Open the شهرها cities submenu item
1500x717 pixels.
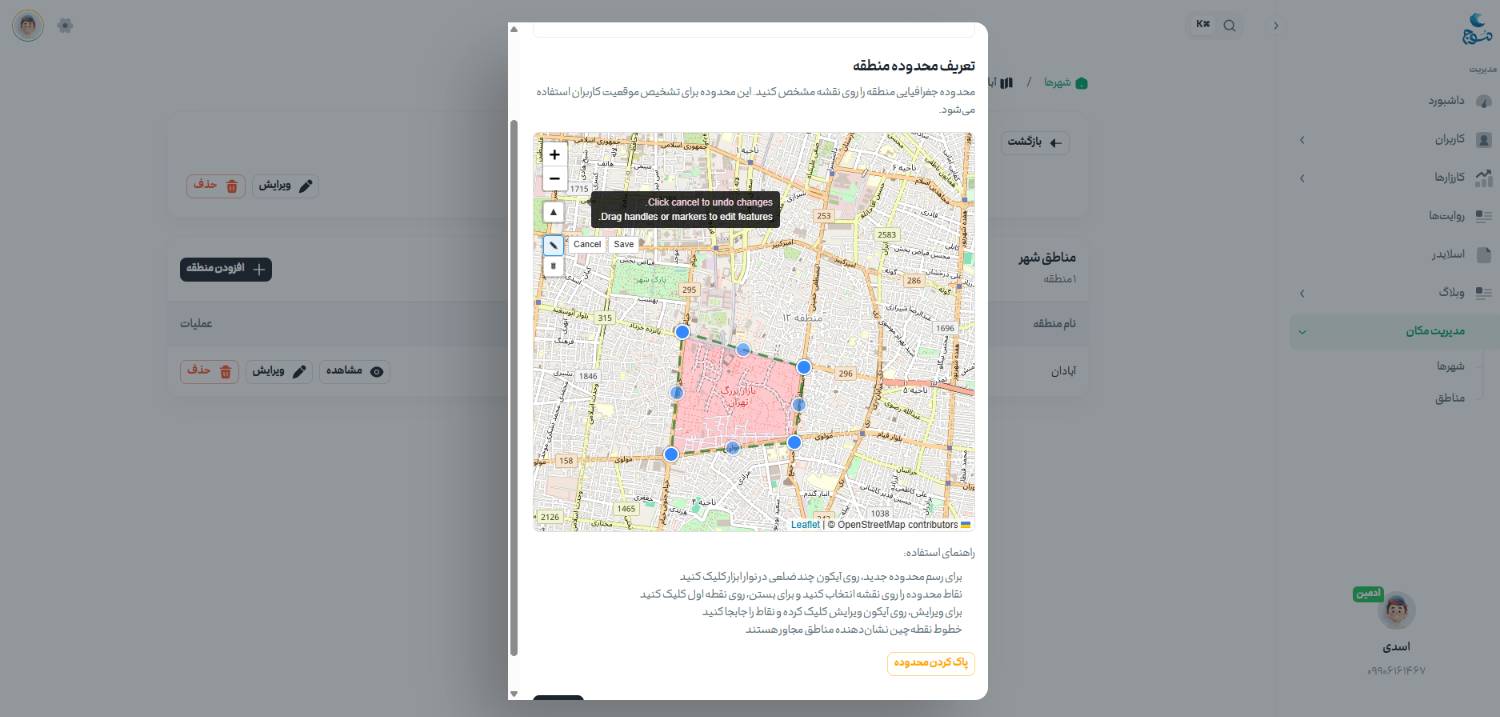(1450, 366)
